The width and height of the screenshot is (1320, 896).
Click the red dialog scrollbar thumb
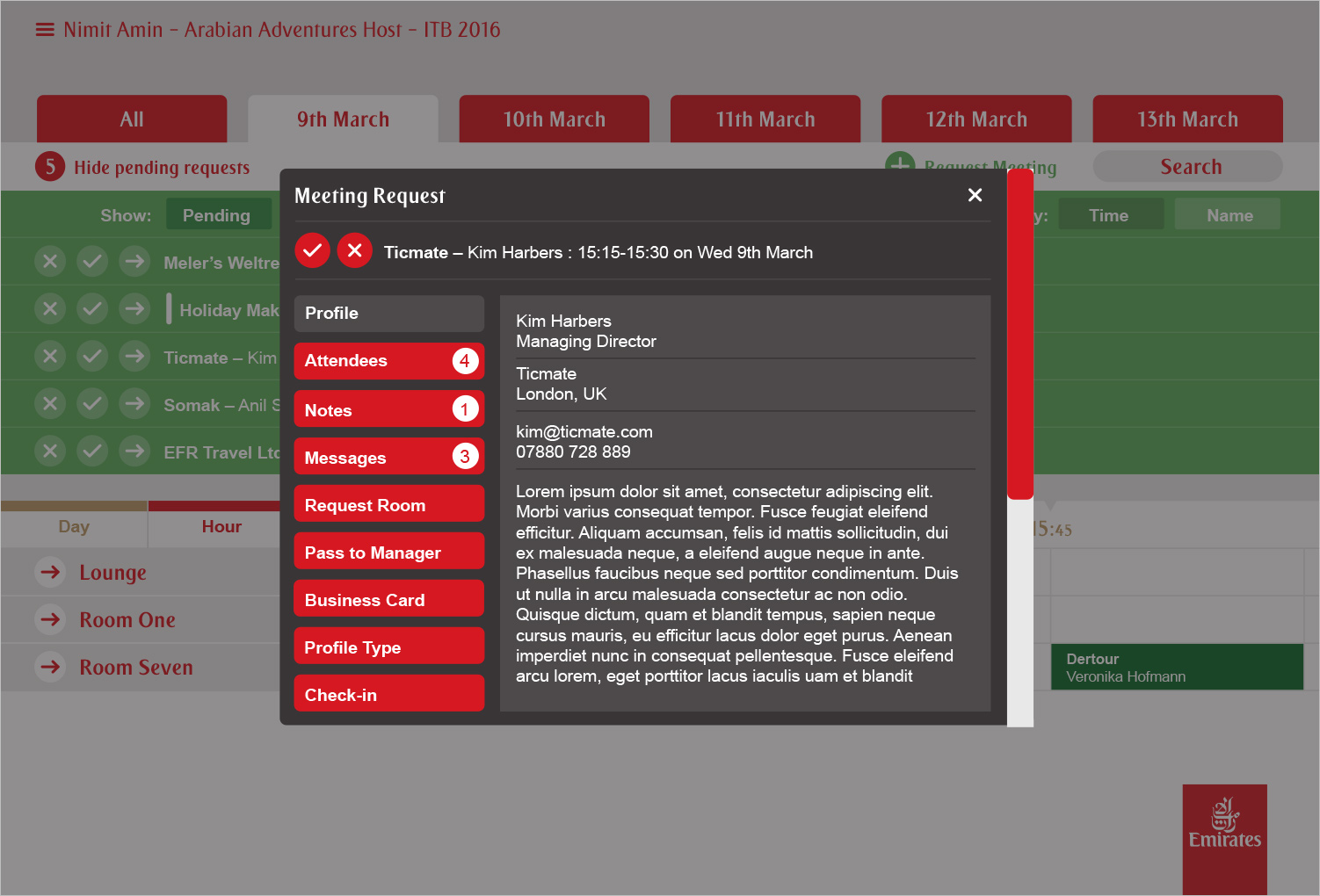click(1019, 334)
